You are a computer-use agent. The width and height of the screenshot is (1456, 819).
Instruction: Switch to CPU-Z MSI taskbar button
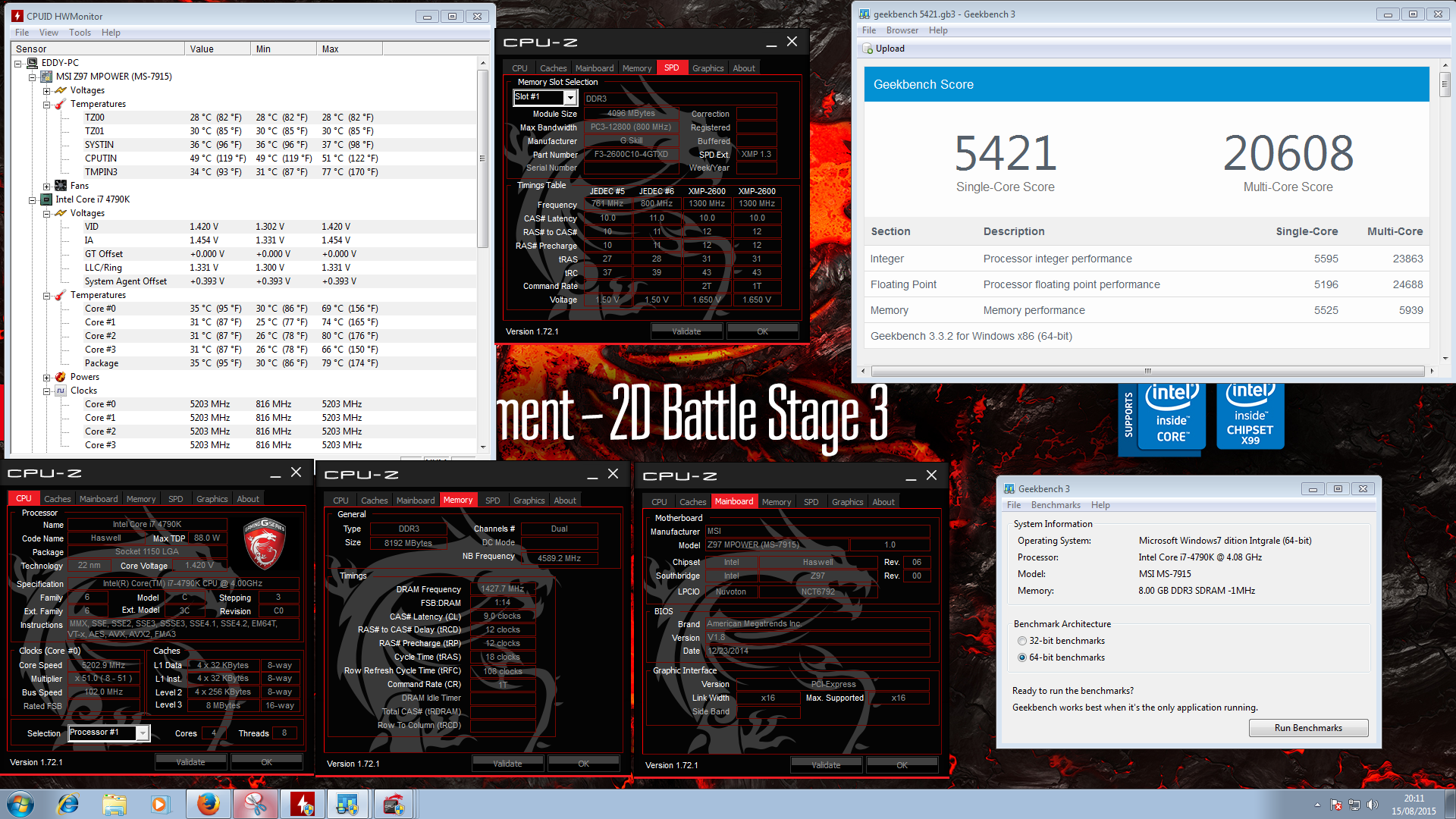click(x=394, y=804)
